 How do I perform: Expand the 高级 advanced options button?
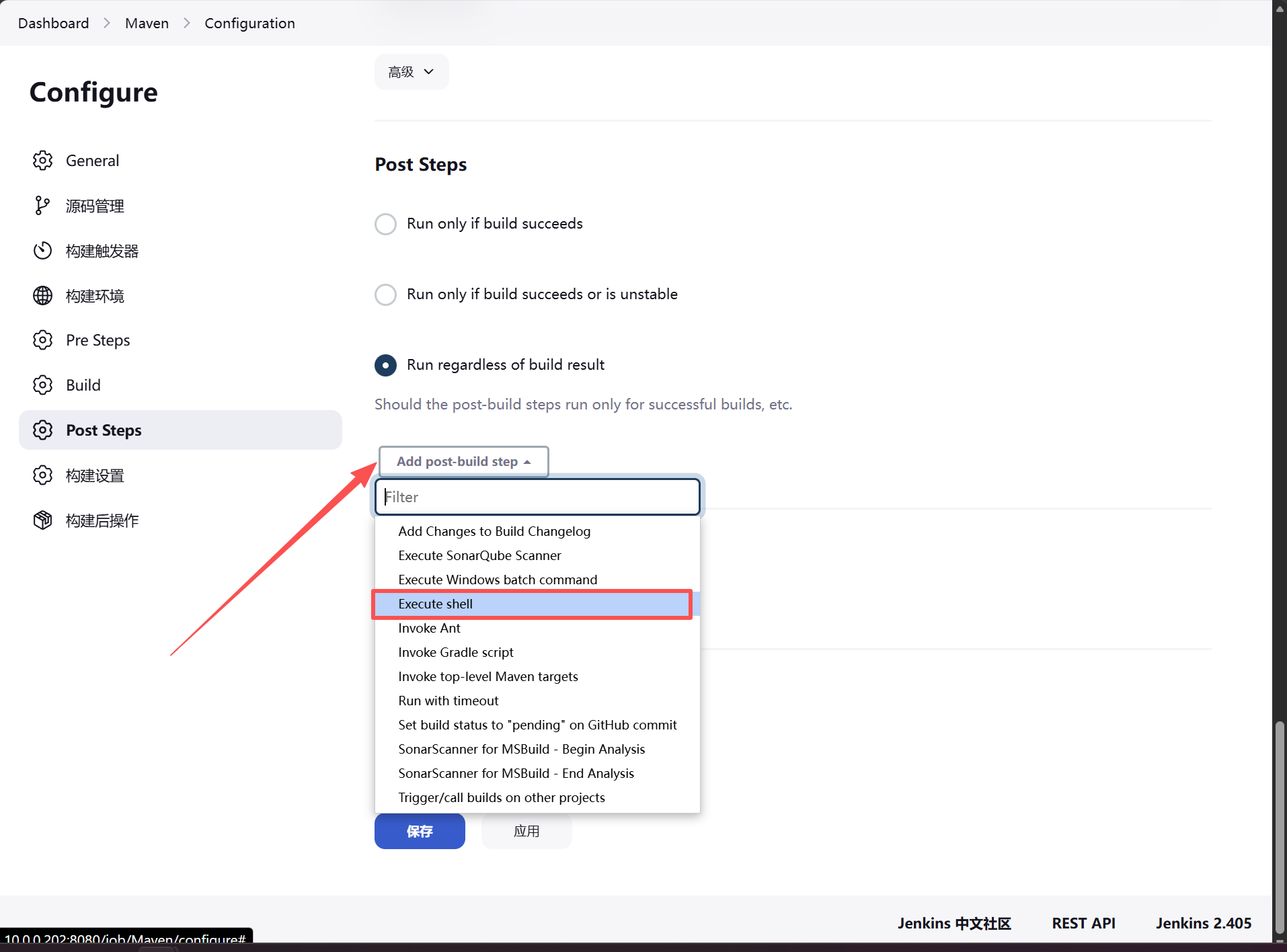point(411,72)
